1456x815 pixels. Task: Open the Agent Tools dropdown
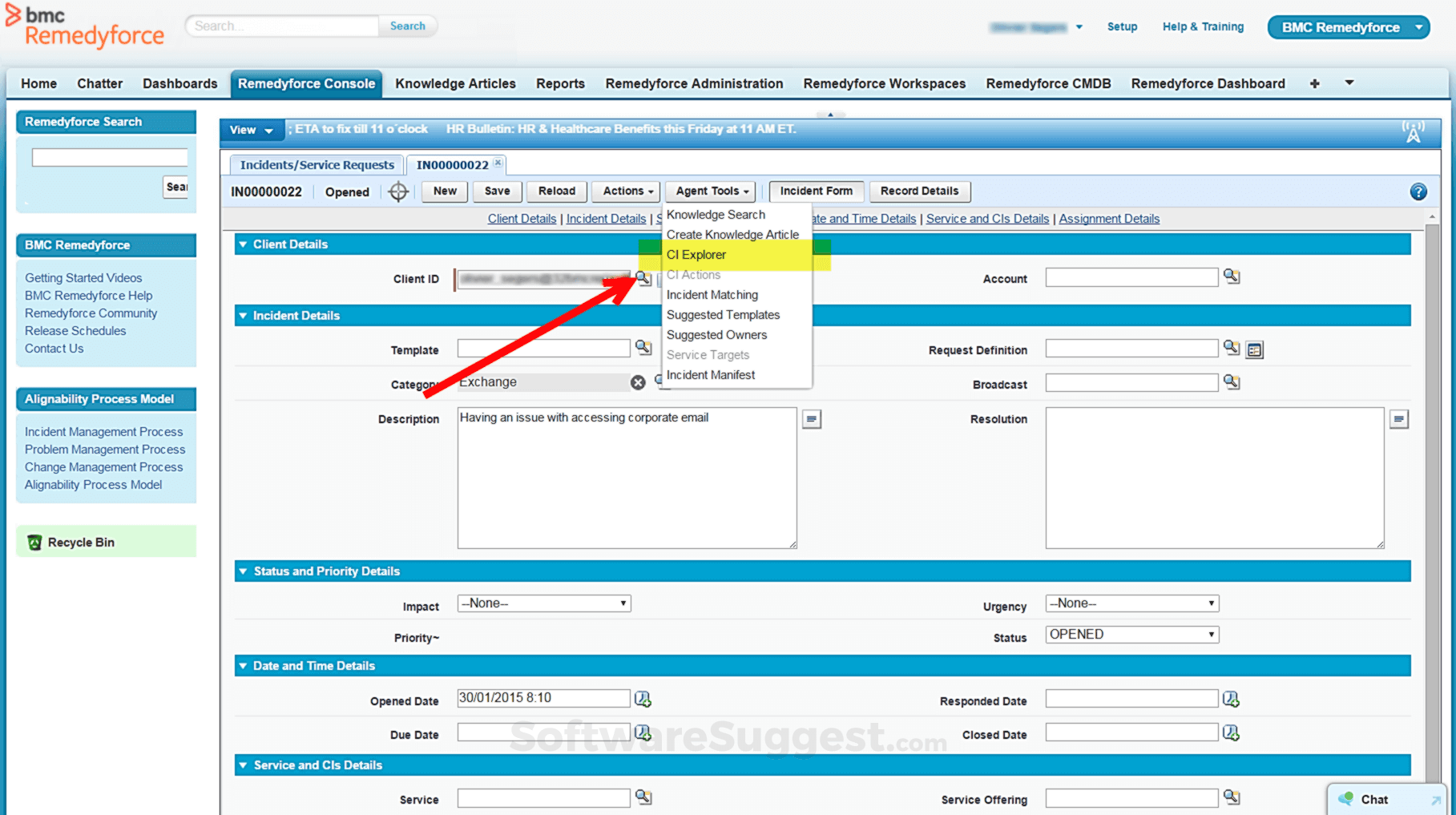click(710, 191)
